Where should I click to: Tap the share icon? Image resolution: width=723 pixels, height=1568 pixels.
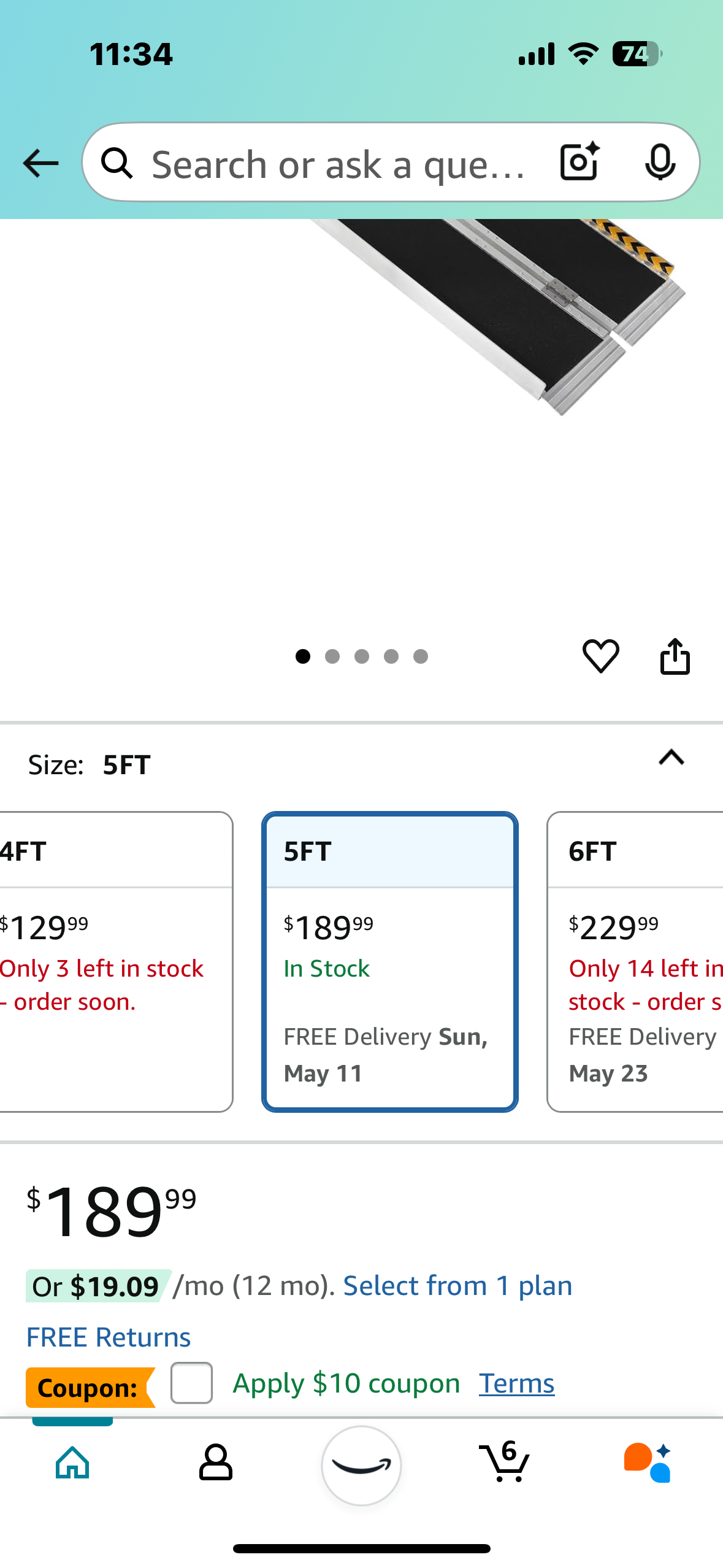point(675,656)
